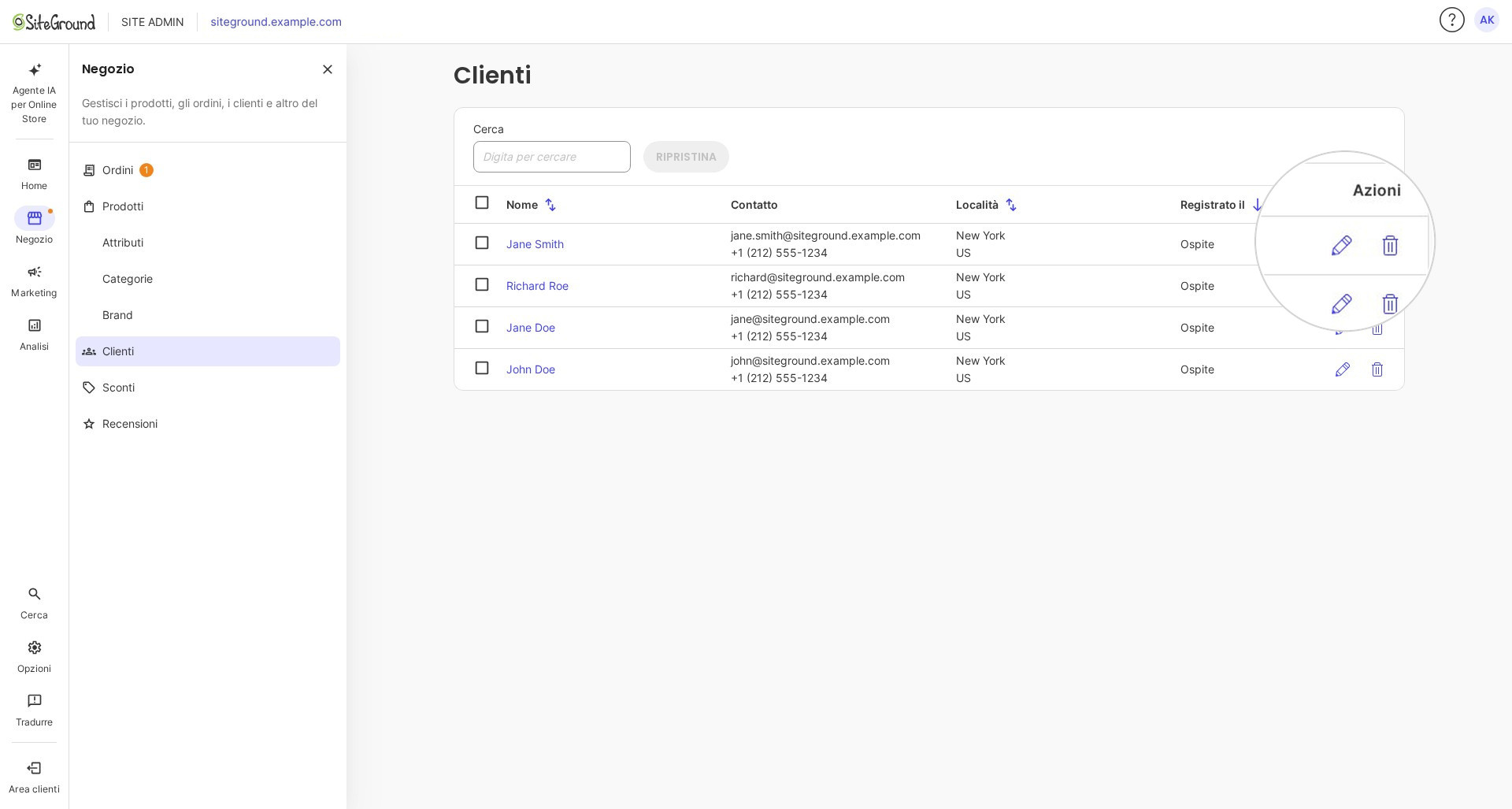The width and height of the screenshot is (1512, 809).
Task: Open customer Richard Roe
Action: pyautogui.click(x=537, y=286)
